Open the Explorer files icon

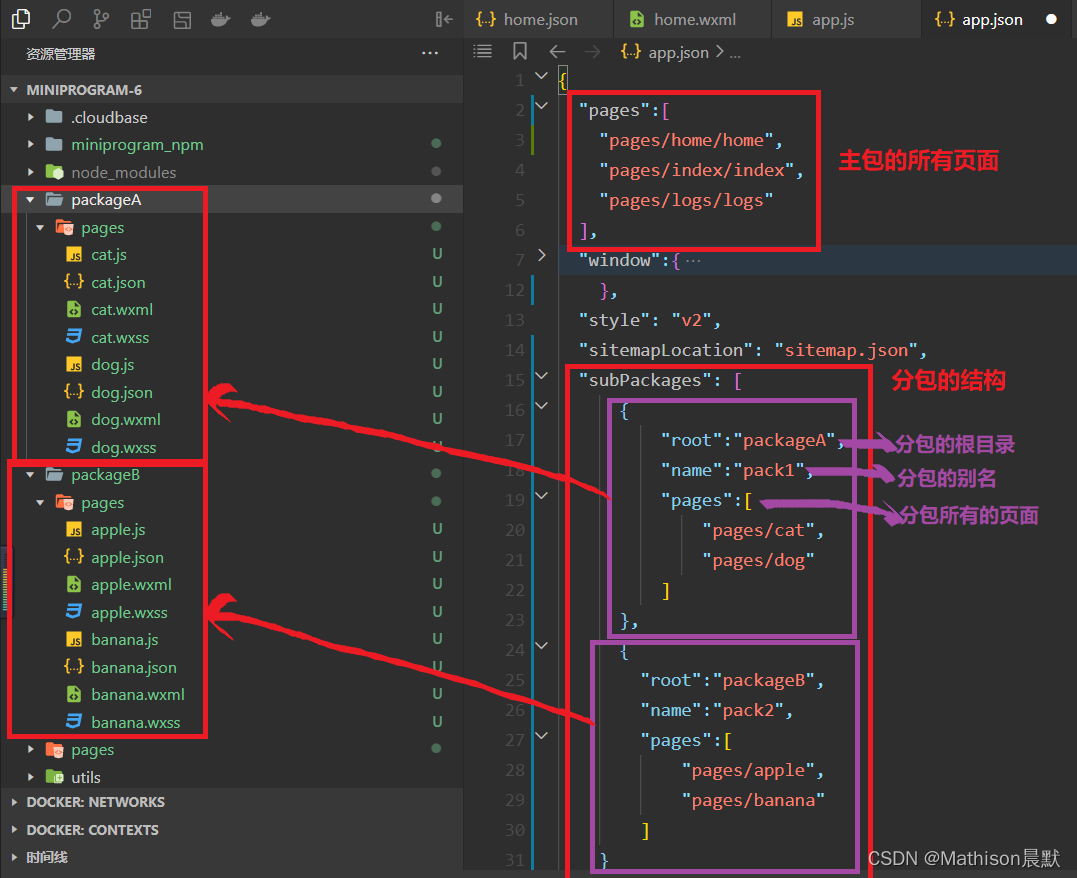pos(21,19)
